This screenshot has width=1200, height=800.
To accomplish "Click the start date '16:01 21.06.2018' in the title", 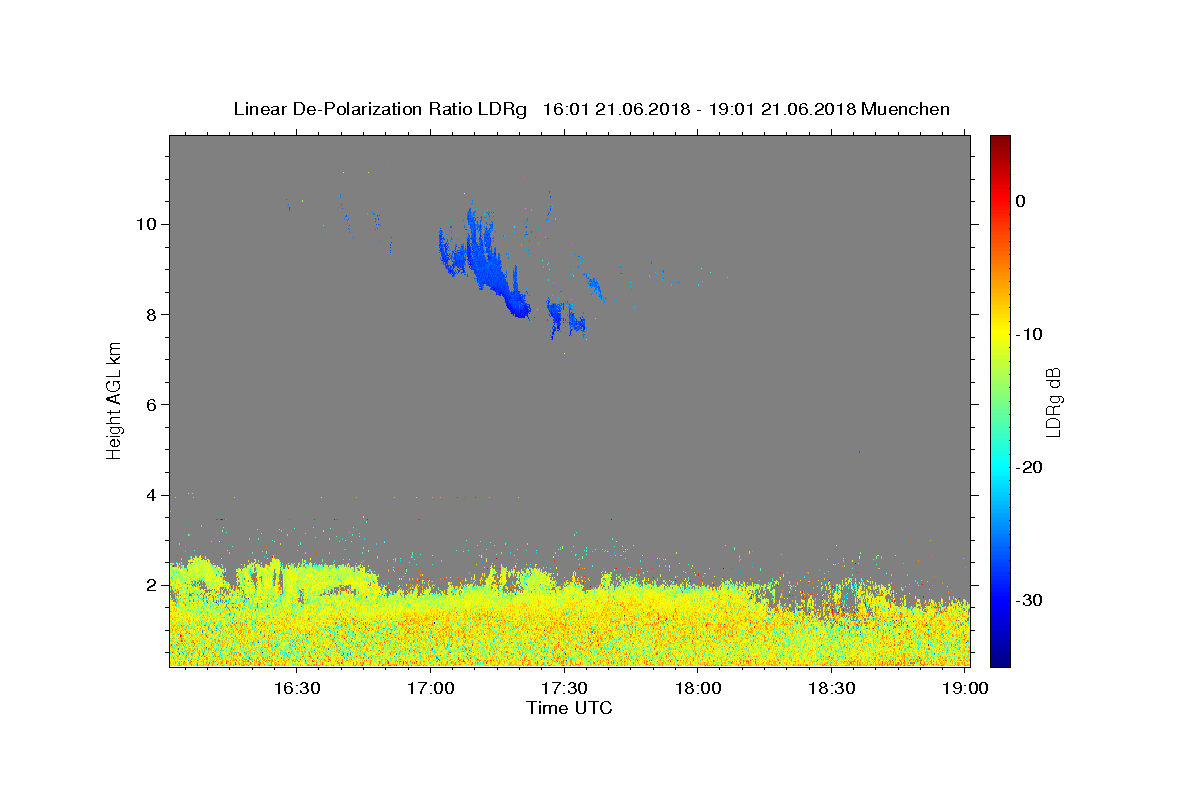I will (x=614, y=109).
